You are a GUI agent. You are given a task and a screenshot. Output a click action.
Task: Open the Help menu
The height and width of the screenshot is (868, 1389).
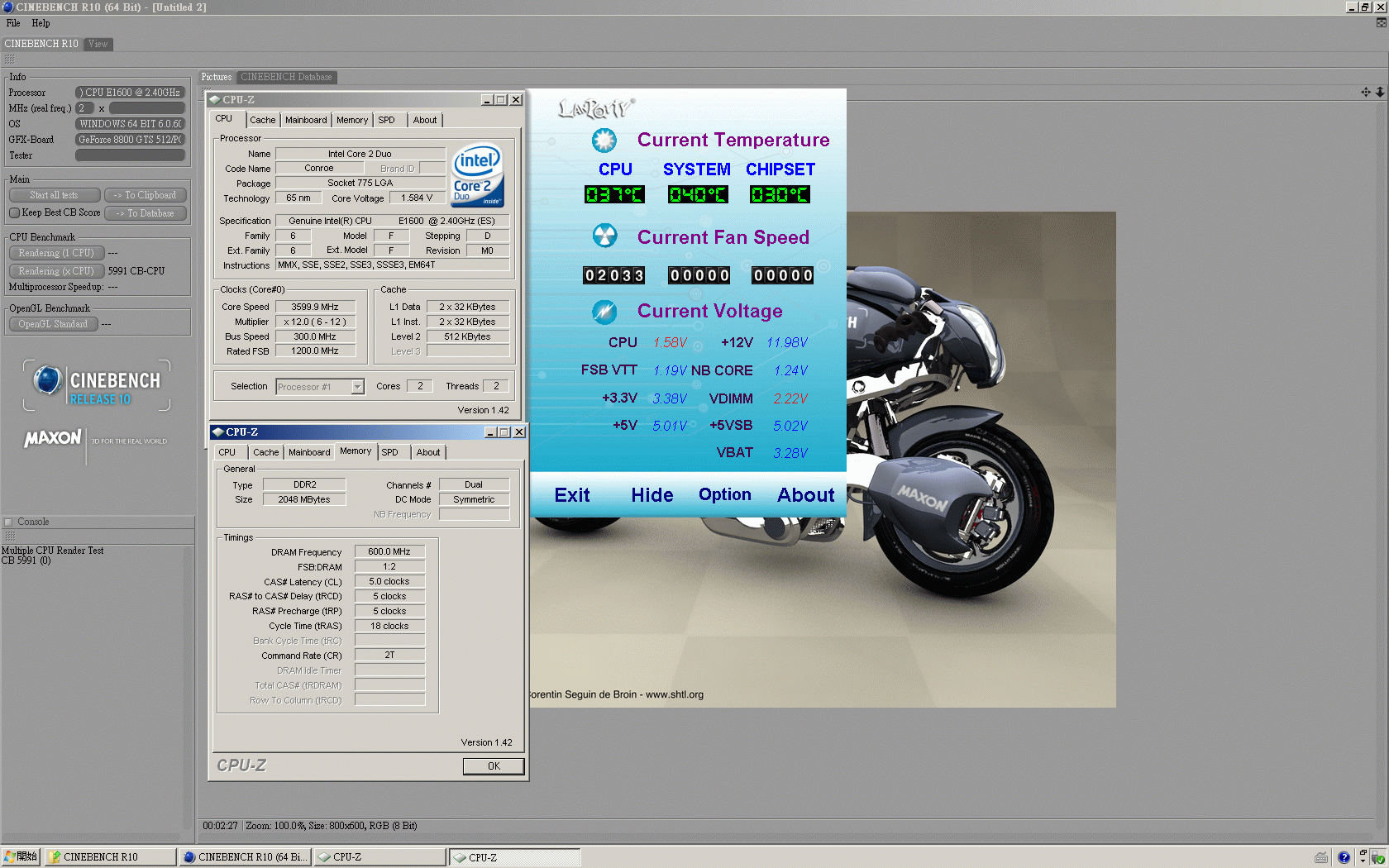click(41, 23)
